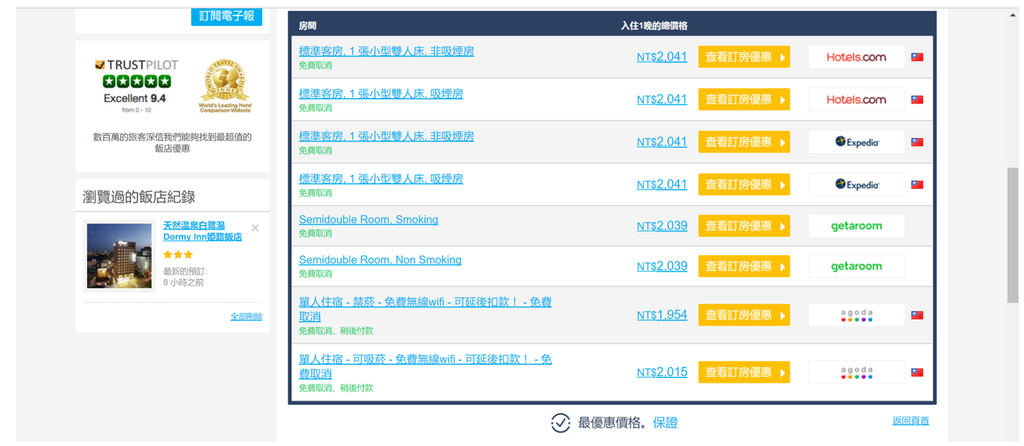The width and height of the screenshot is (1024, 446).
Task: Open the 標準客房 非吸煙房 room link from Expedia
Action: [x=387, y=136]
